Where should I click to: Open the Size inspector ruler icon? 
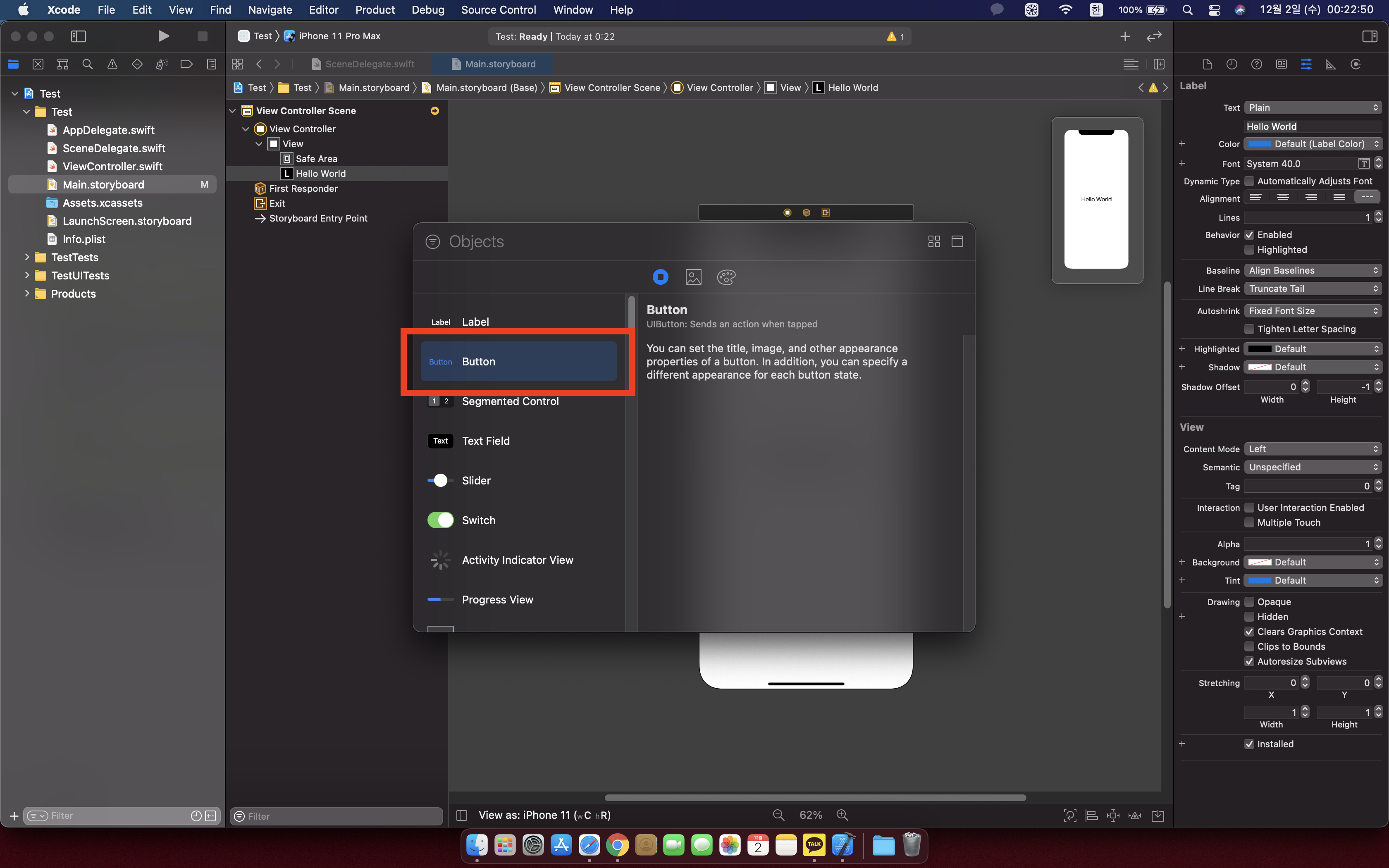click(1330, 64)
